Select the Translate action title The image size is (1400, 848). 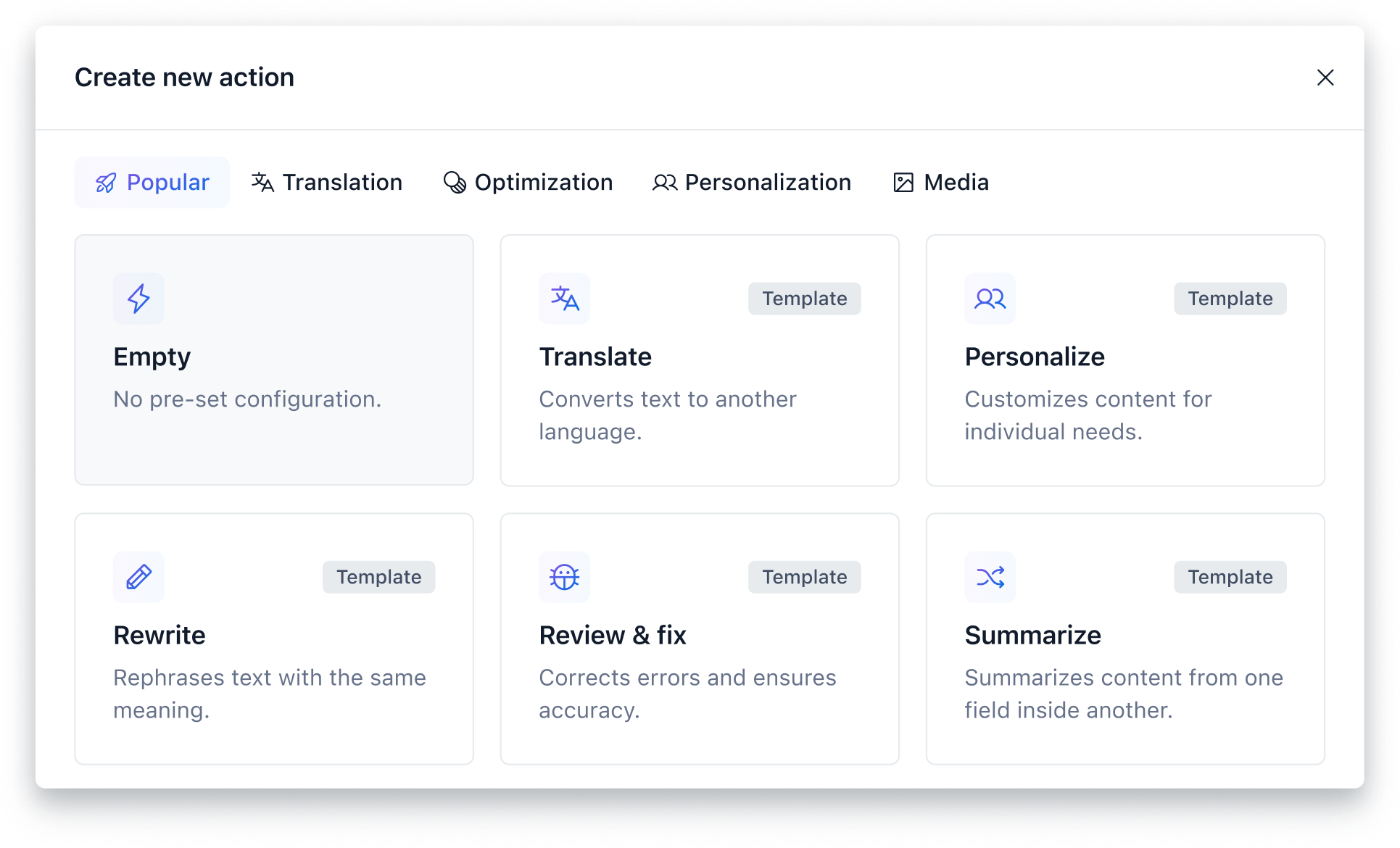tap(595, 357)
